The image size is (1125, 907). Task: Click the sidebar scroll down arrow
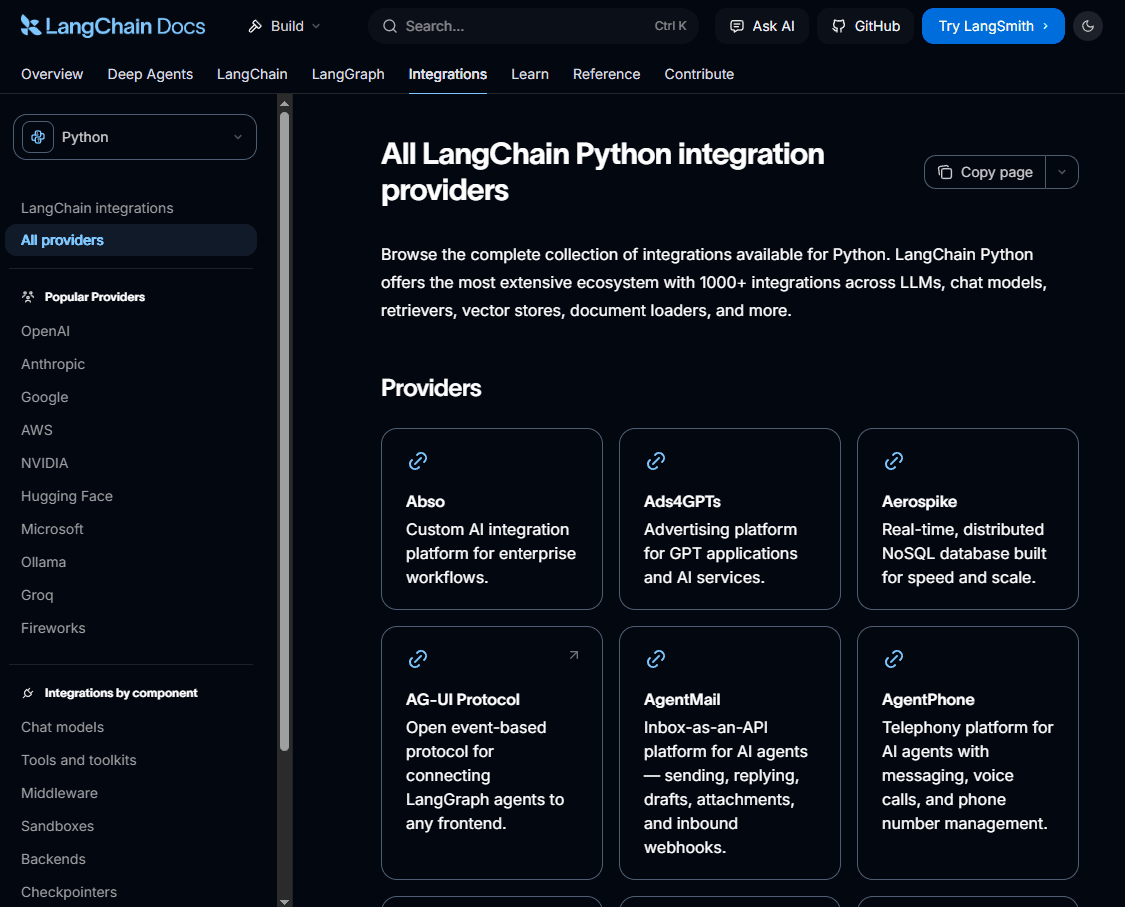pos(285,901)
